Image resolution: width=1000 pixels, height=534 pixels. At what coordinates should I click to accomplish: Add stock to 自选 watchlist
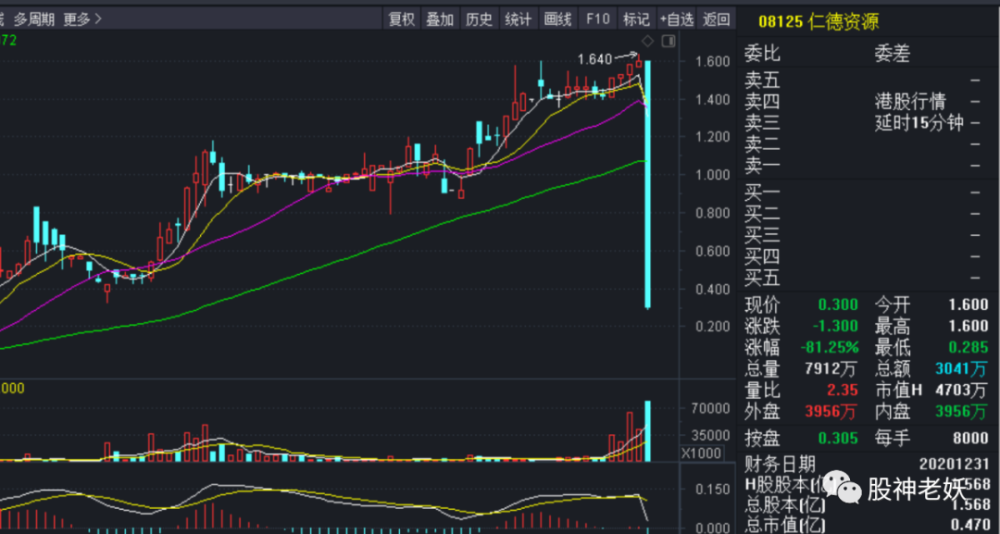[677, 19]
